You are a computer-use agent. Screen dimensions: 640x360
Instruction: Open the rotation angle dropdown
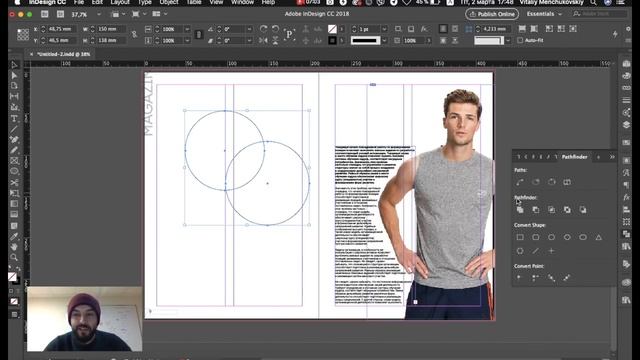[249, 29]
